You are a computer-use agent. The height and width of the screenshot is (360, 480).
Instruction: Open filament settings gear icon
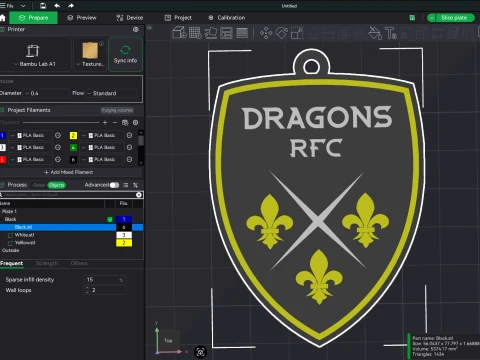click(135, 123)
